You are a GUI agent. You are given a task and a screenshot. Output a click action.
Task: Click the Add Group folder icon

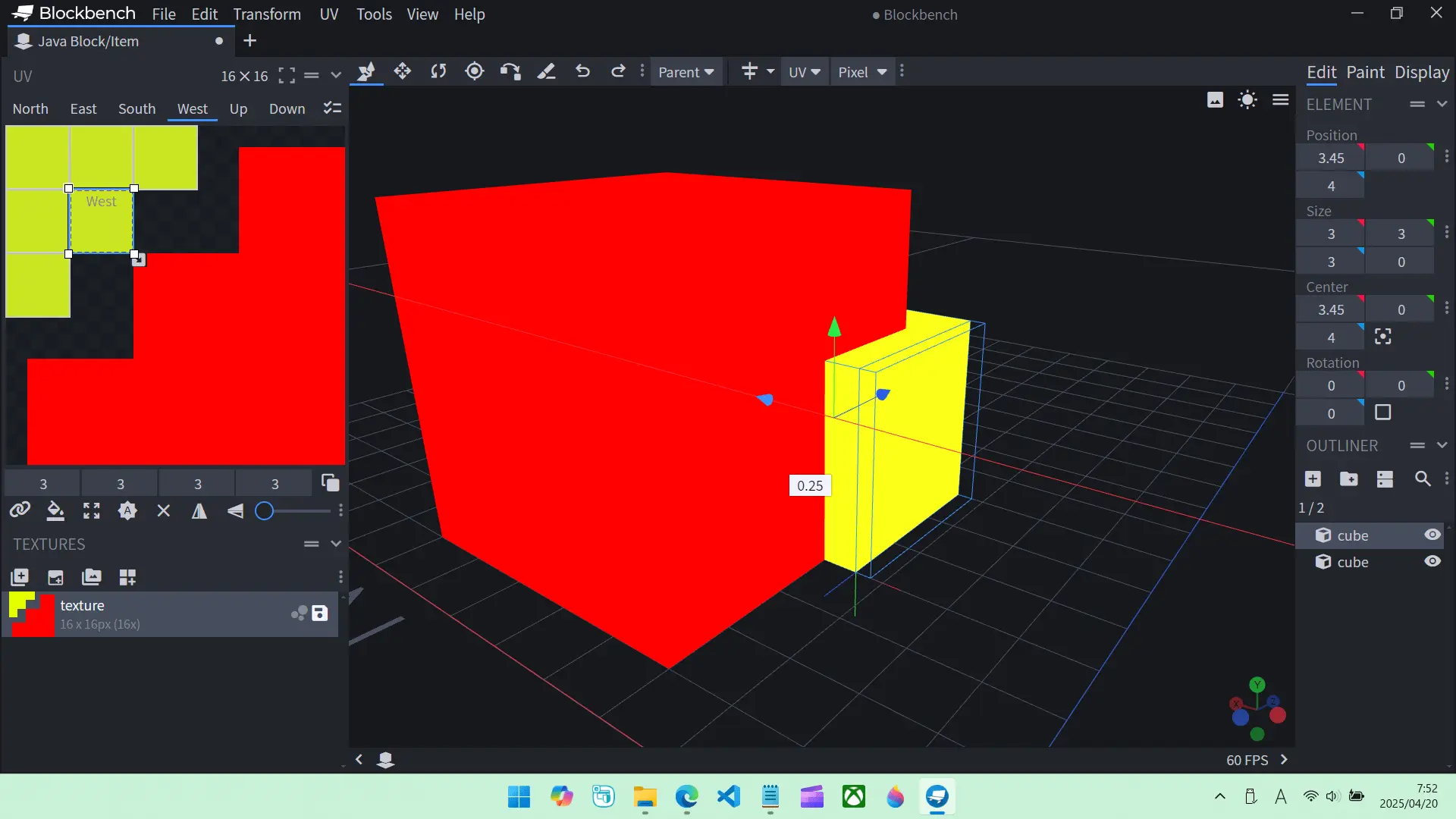click(1349, 479)
